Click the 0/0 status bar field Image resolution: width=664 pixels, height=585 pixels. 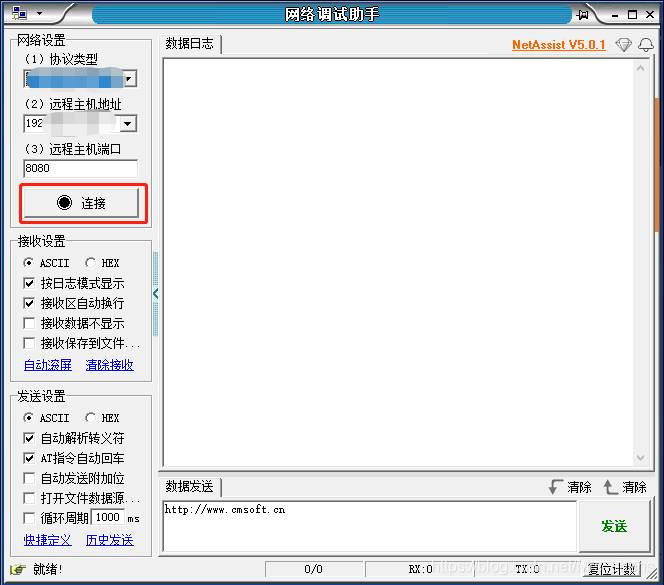313,569
